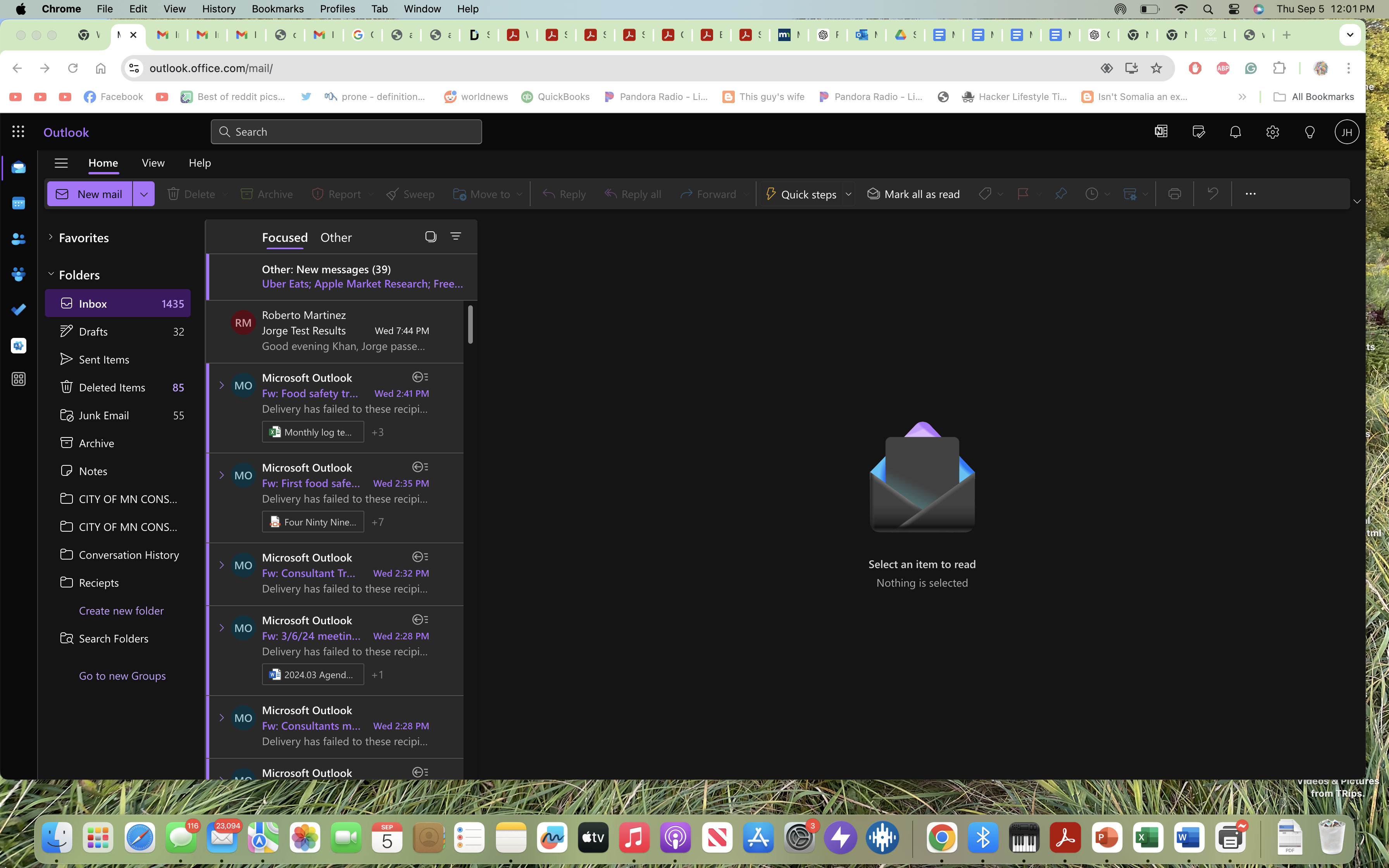The width and height of the screenshot is (1389, 868).
Task: Expand the Food safety conversation thread
Action: (x=222, y=385)
